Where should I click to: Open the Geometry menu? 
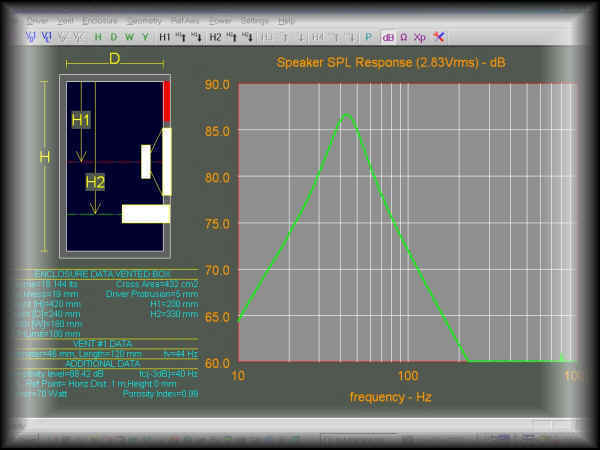[x=144, y=20]
